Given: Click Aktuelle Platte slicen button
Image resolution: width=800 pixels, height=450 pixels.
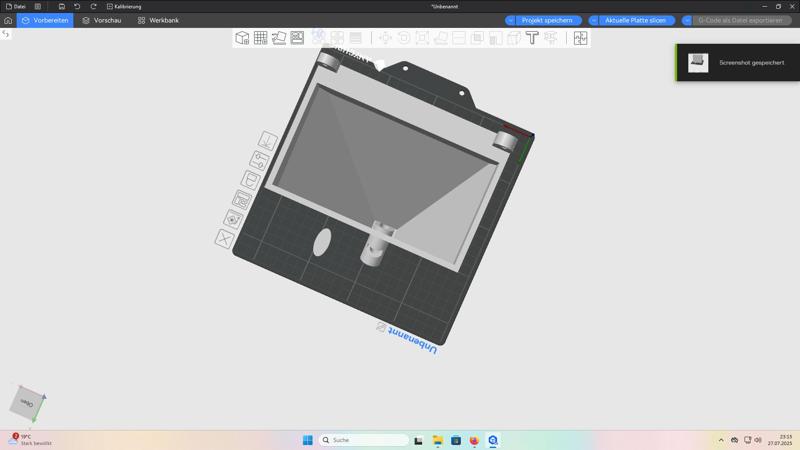Looking at the screenshot, I should coord(635,20).
